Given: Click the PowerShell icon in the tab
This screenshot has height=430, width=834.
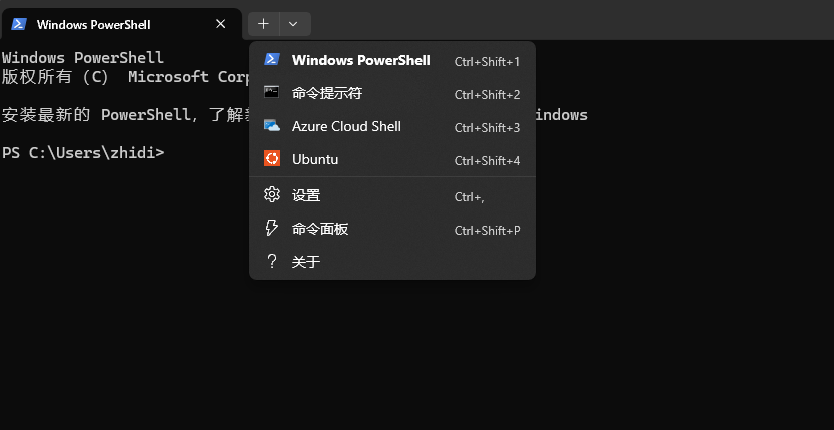Looking at the screenshot, I should click(18, 24).
